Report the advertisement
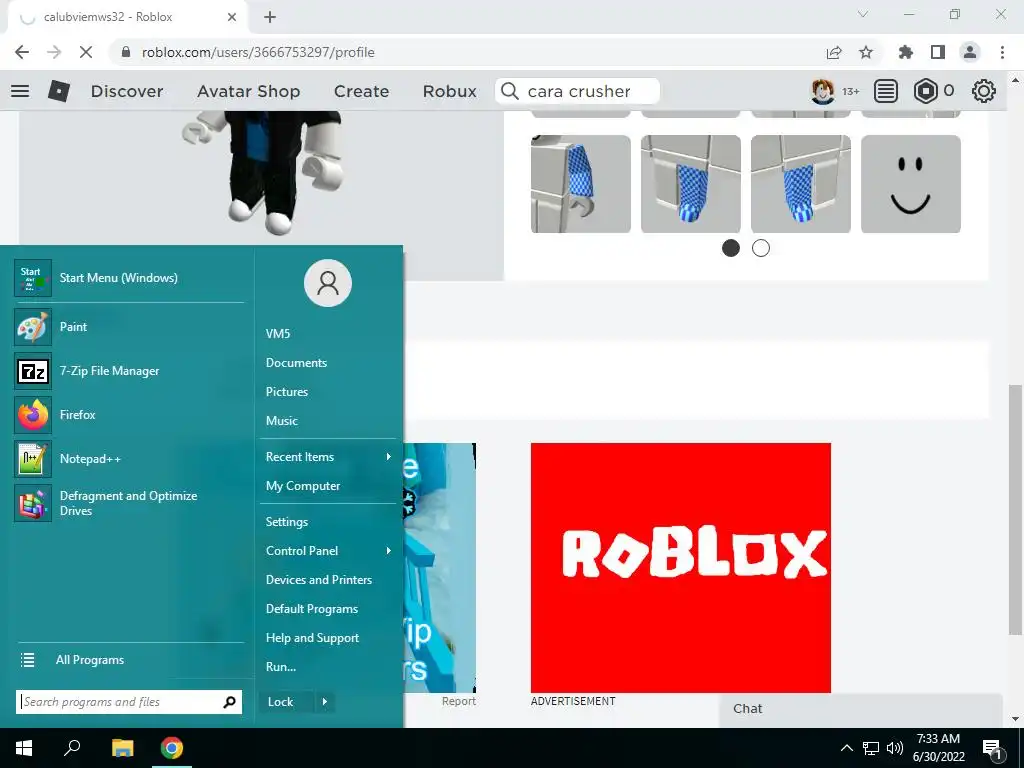Screen dimensions: 1024x768 pos(458,701)
